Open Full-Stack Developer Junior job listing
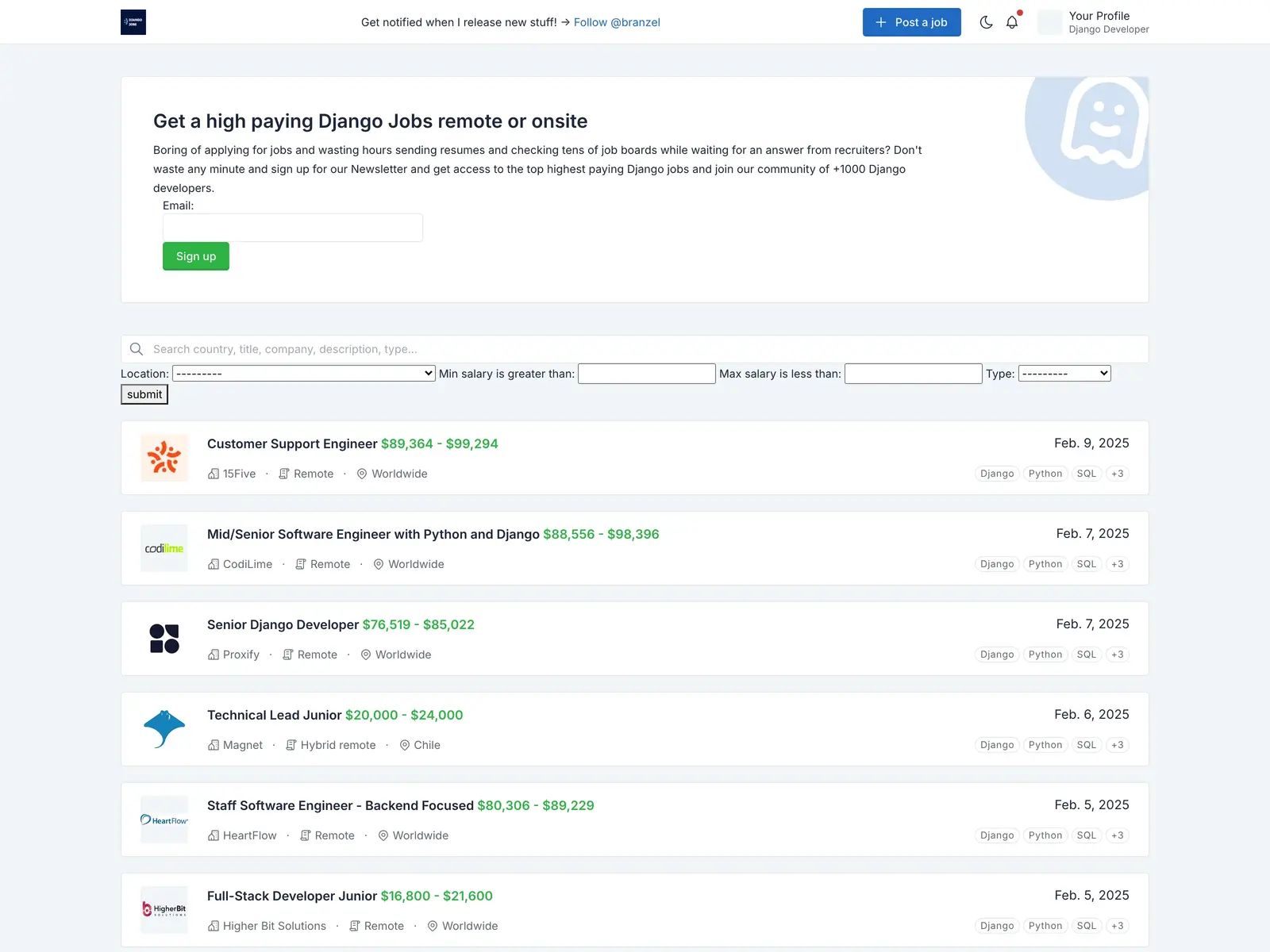This screenshot has width=1270, height=952. 292,896
